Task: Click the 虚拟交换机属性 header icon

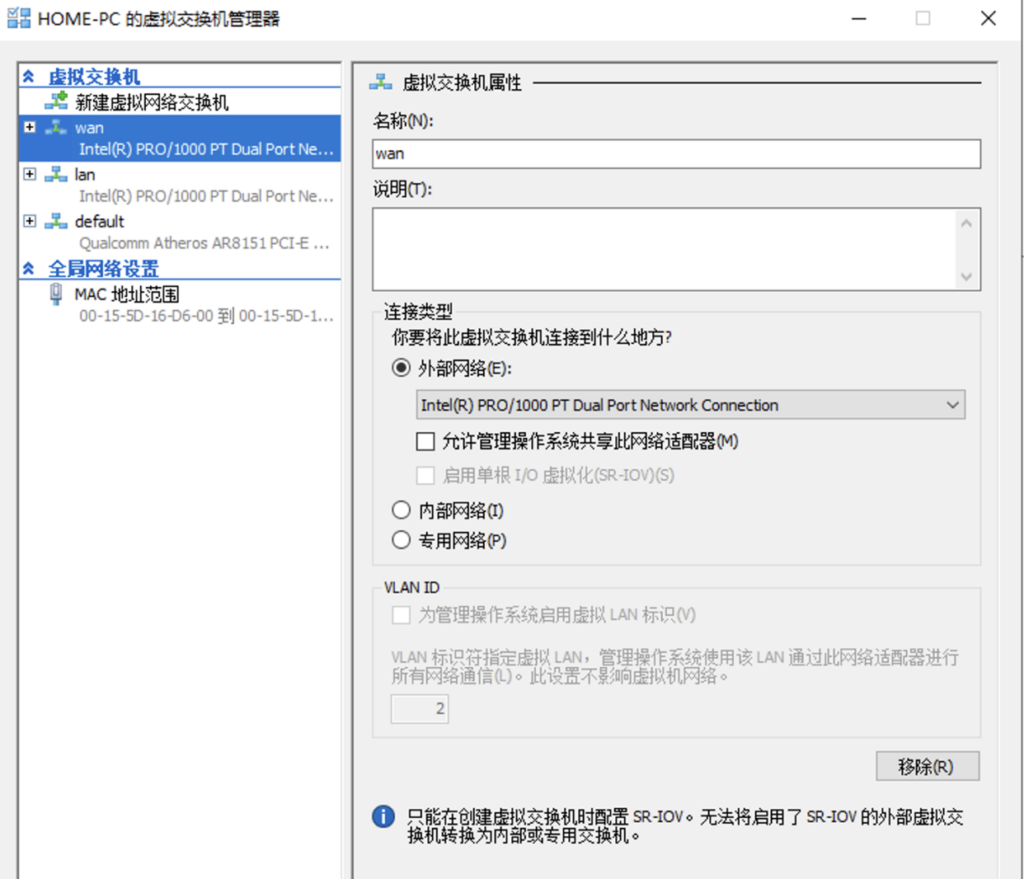Action: point(381,82)
